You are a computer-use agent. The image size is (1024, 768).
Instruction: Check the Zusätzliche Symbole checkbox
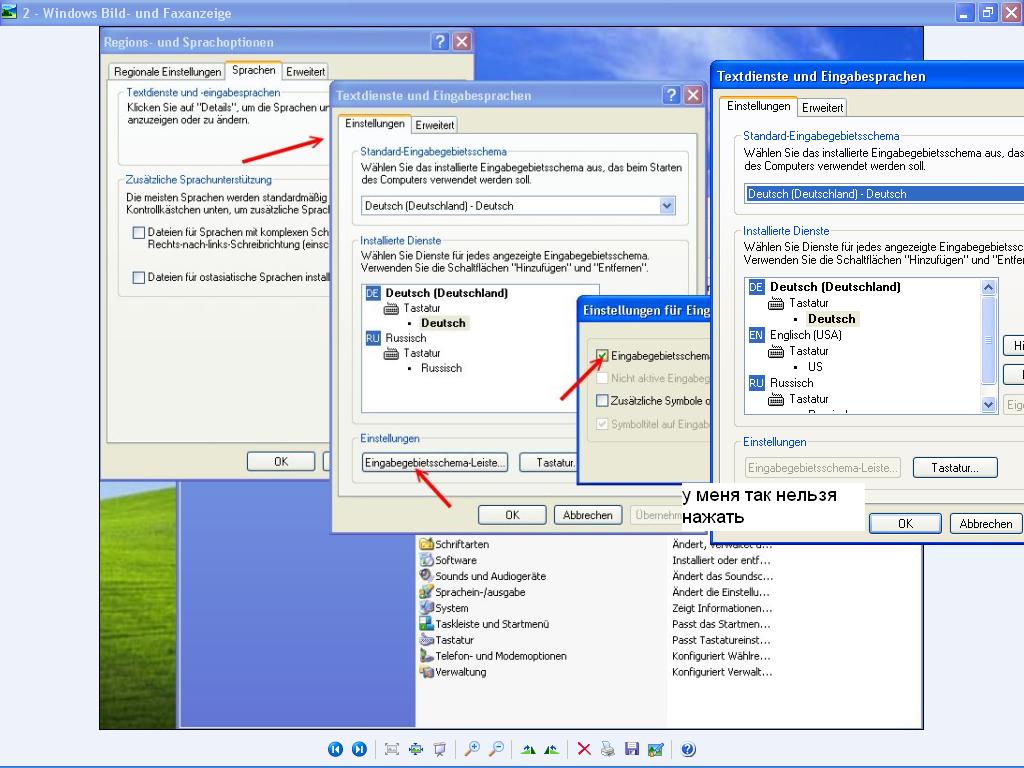602,400
